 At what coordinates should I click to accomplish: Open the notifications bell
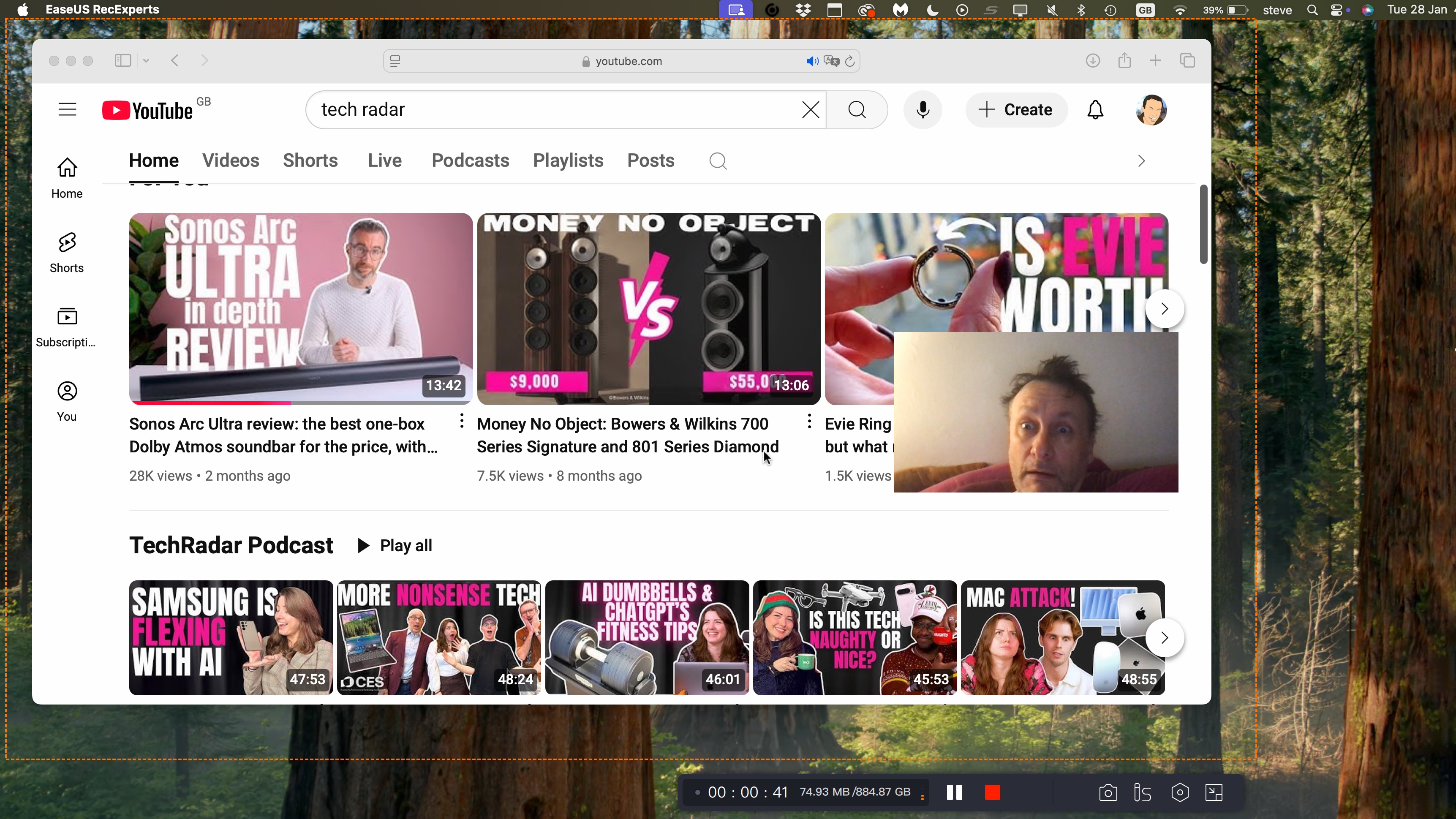[1095, 110]
